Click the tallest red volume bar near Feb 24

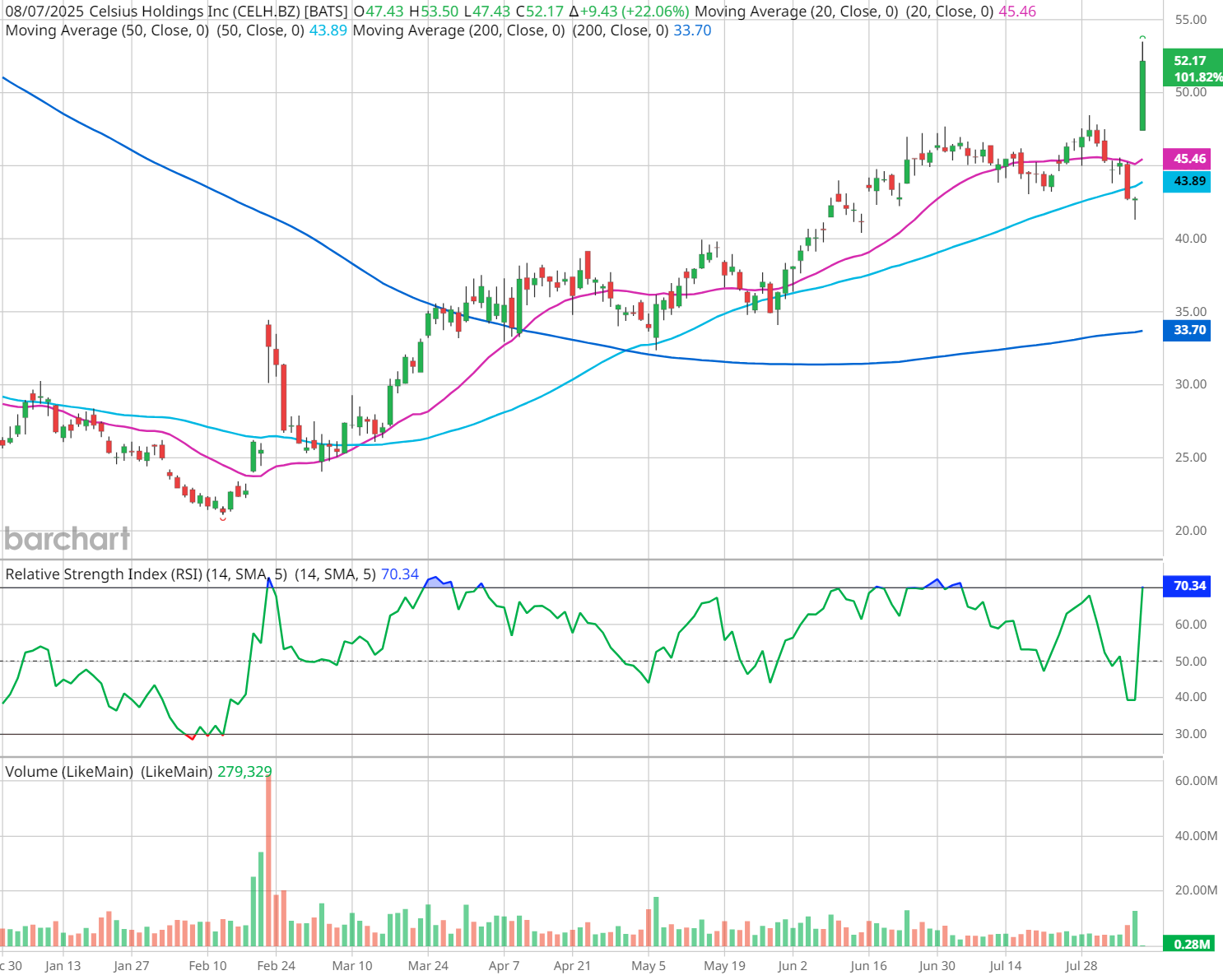tap(268, 860)
